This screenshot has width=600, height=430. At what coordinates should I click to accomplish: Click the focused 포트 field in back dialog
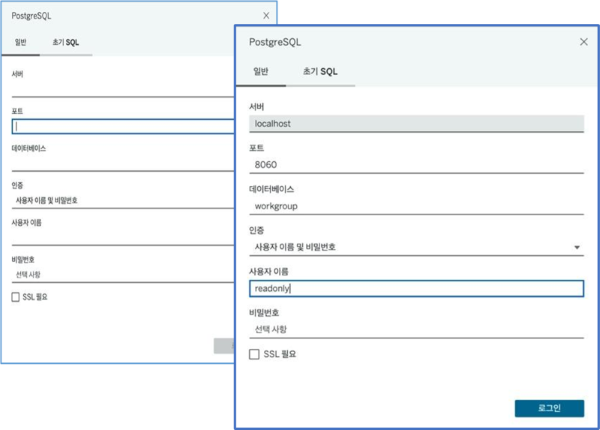point(123,126)
